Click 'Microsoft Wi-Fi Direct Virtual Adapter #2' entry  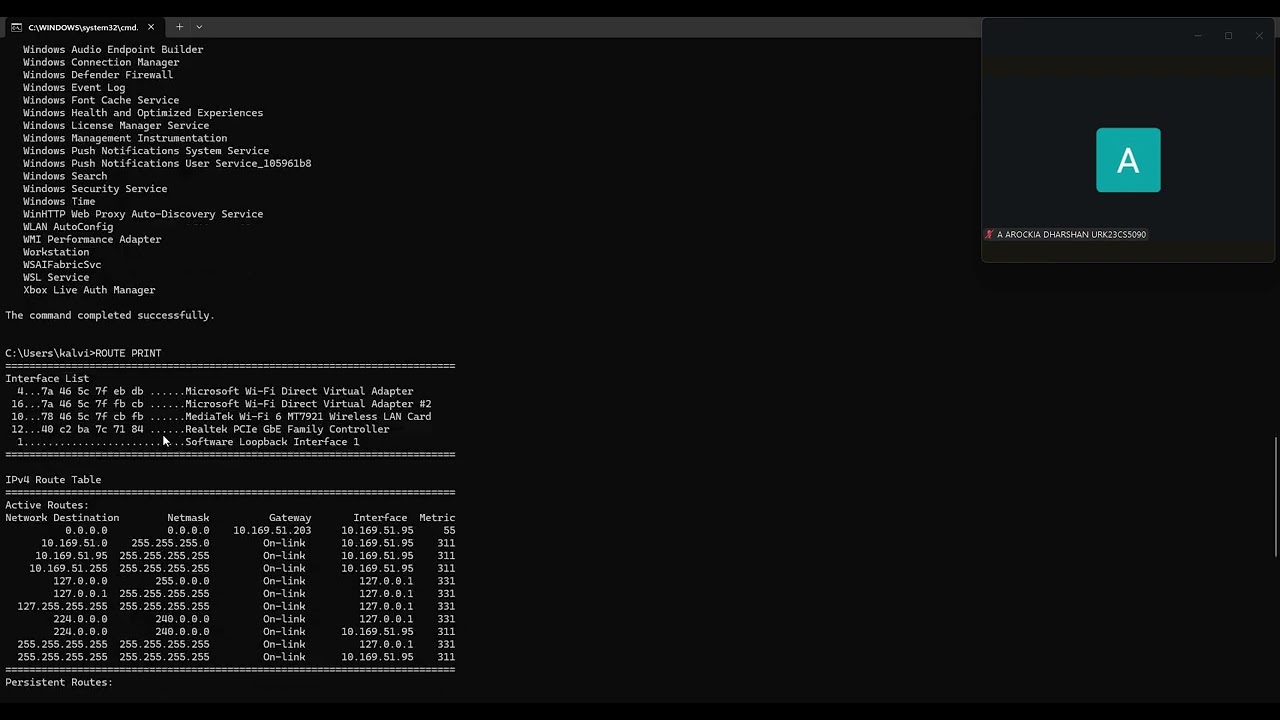pyautogui.click(x=308, y=404)
